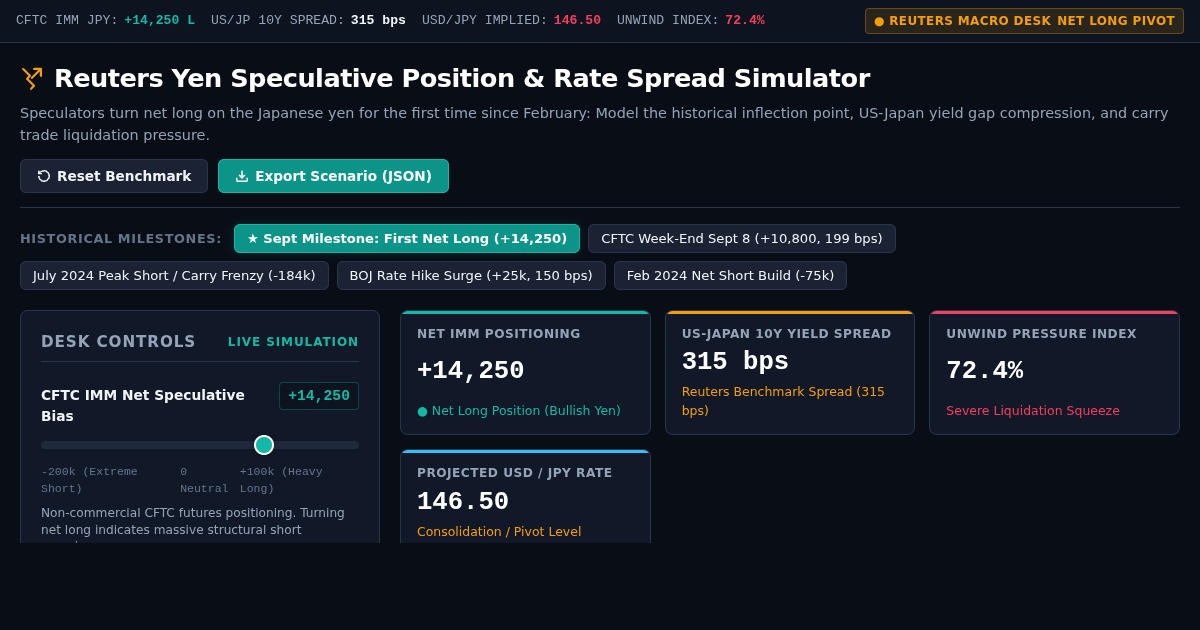Click the CFTC IMM bias slider thumb
Image resolution: width=1200 pixels, height=630 pixels.
(x=264, y=445)
